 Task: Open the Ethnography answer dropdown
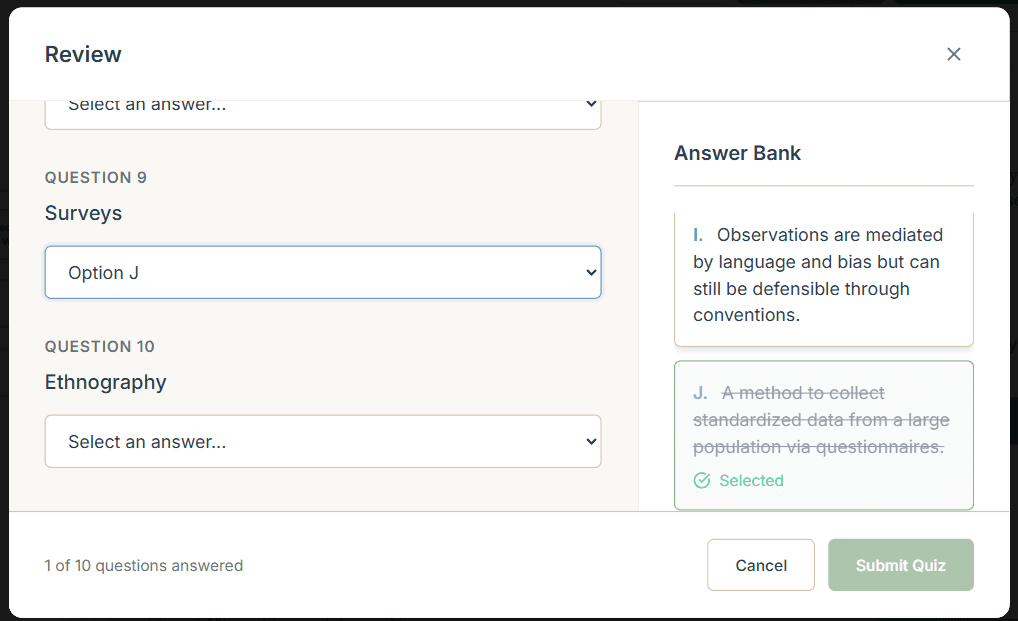[322, 441]
